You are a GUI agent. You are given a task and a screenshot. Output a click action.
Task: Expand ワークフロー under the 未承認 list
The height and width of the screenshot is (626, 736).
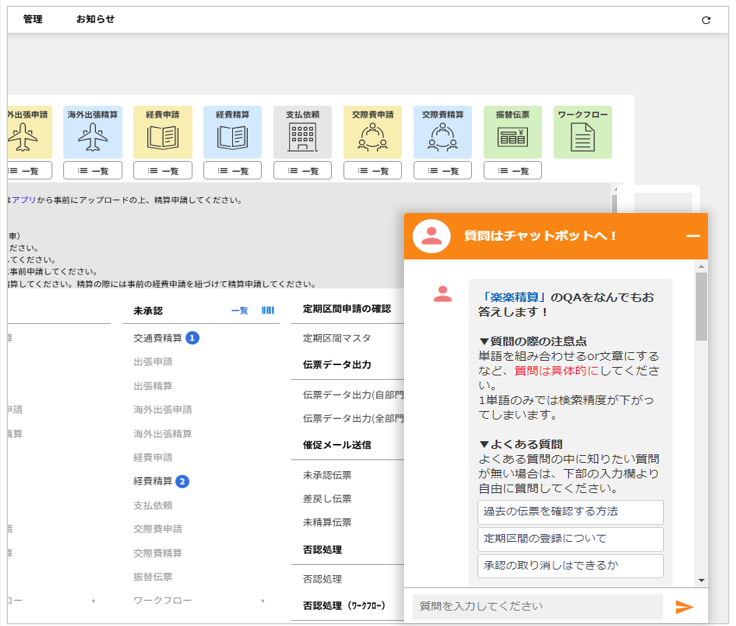coord(263,601)
